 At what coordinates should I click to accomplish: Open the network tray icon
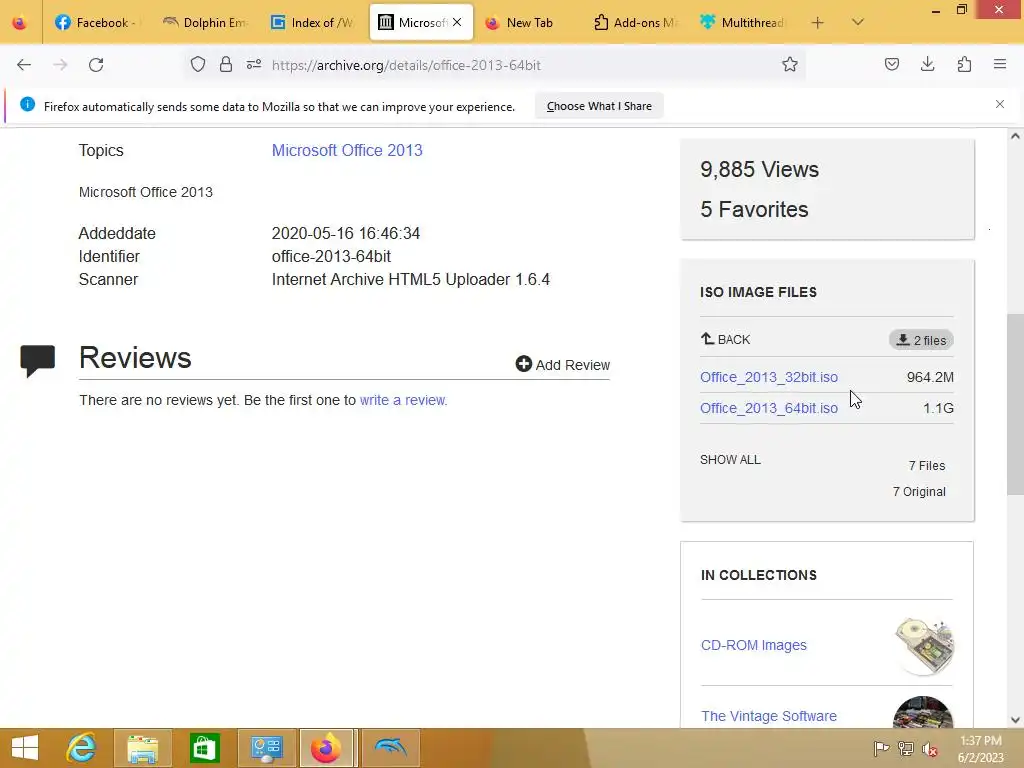(906, 748)
